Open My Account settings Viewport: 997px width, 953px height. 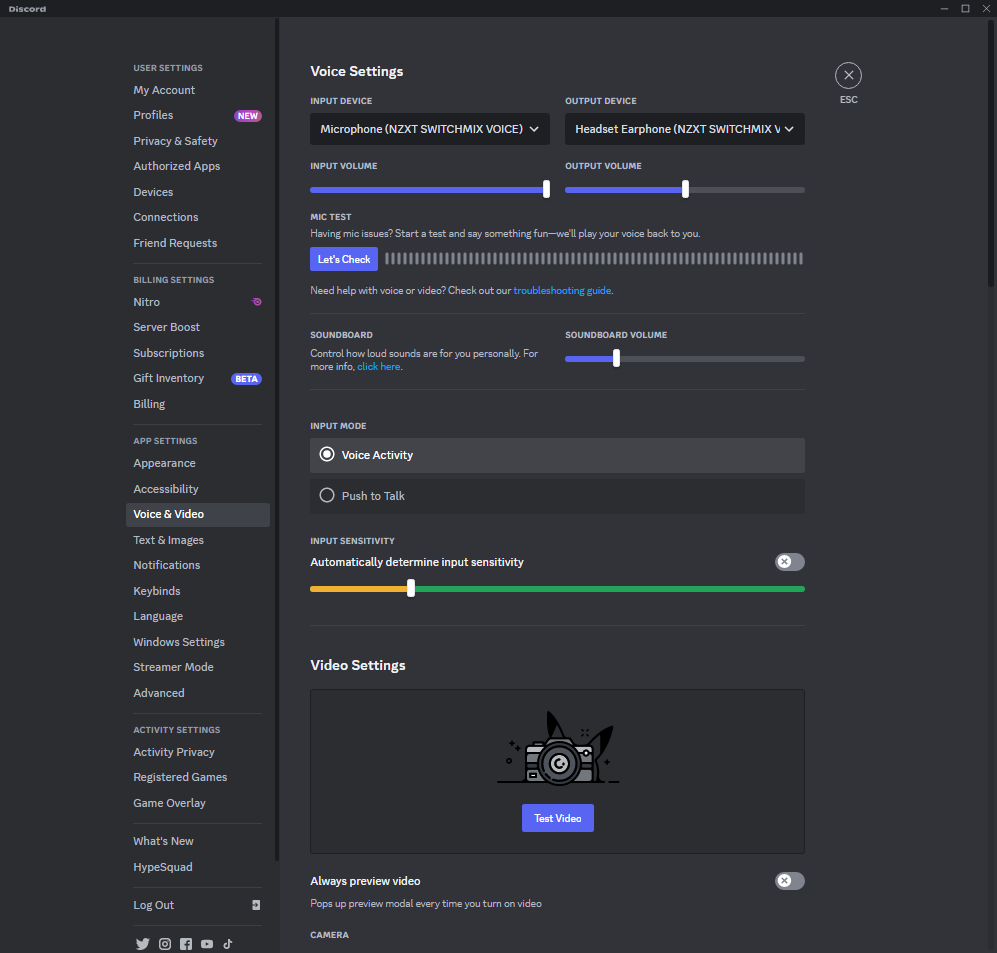pos(198,90)
